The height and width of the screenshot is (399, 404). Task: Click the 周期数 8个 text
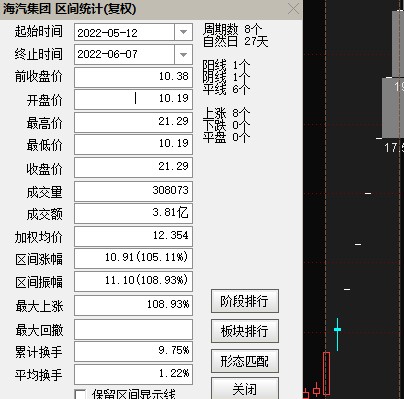pyautogui.click(x=233, y=29)
